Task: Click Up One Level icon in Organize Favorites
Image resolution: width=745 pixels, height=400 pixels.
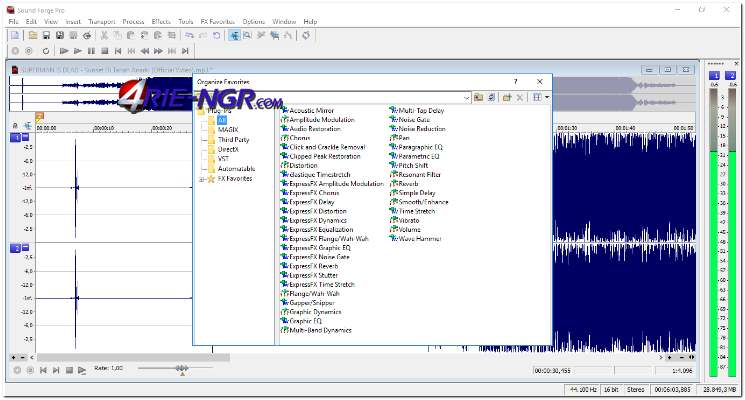Action: [x=478, y=97]
